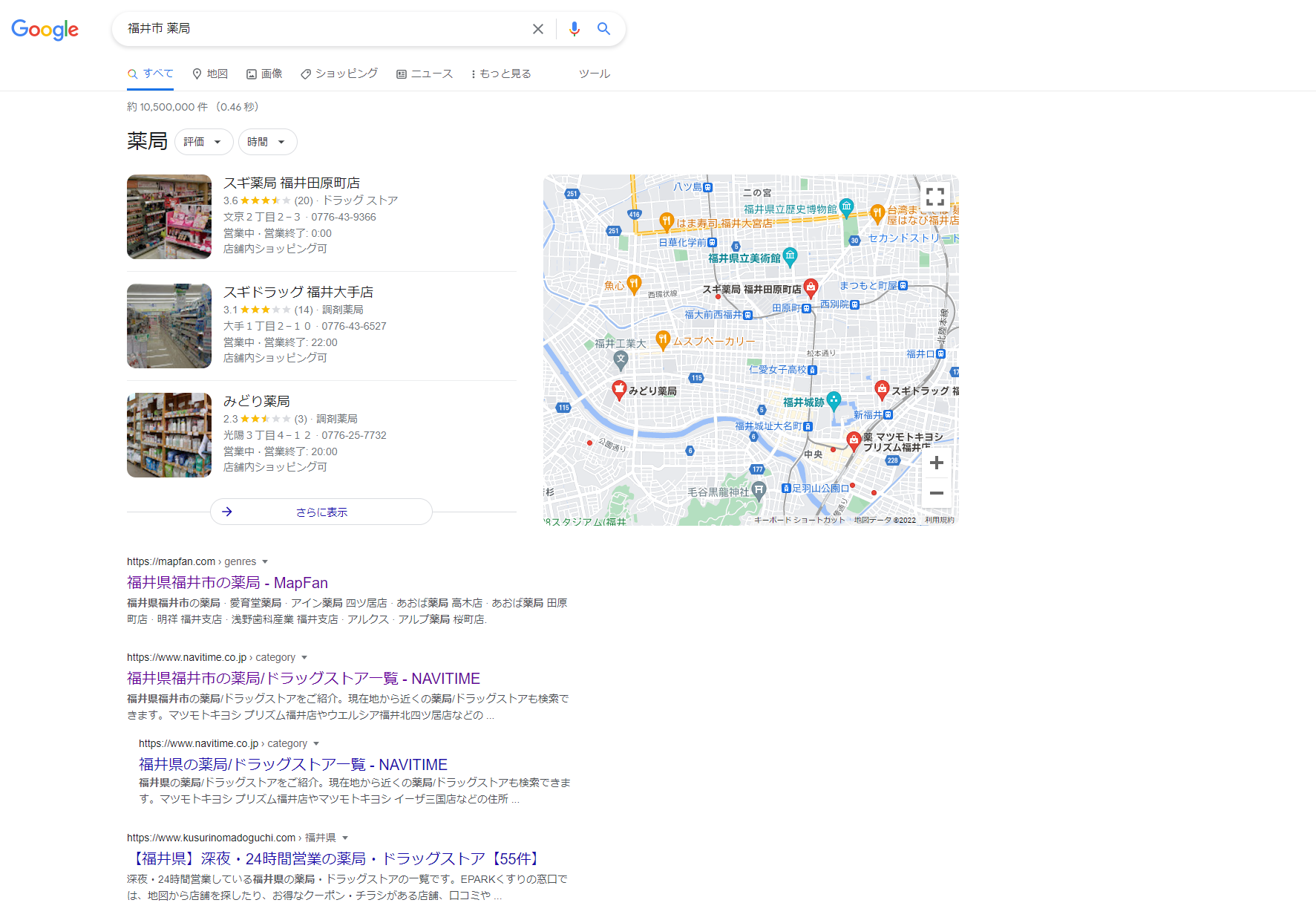Open 福井県福井市の薬局/ドラッグストア一覧 - NAVITIME result
This screenshot has height=923, width=1316.
(304, 679)
